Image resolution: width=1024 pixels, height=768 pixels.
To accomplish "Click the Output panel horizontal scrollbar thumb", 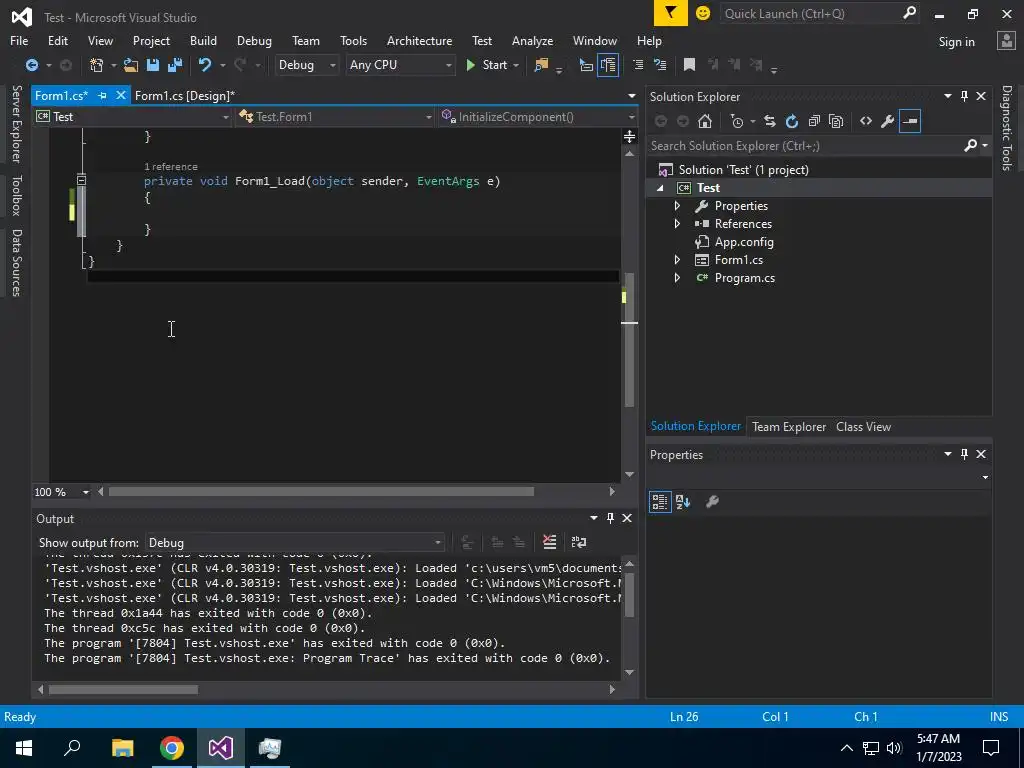I will [x=123, y=690].
